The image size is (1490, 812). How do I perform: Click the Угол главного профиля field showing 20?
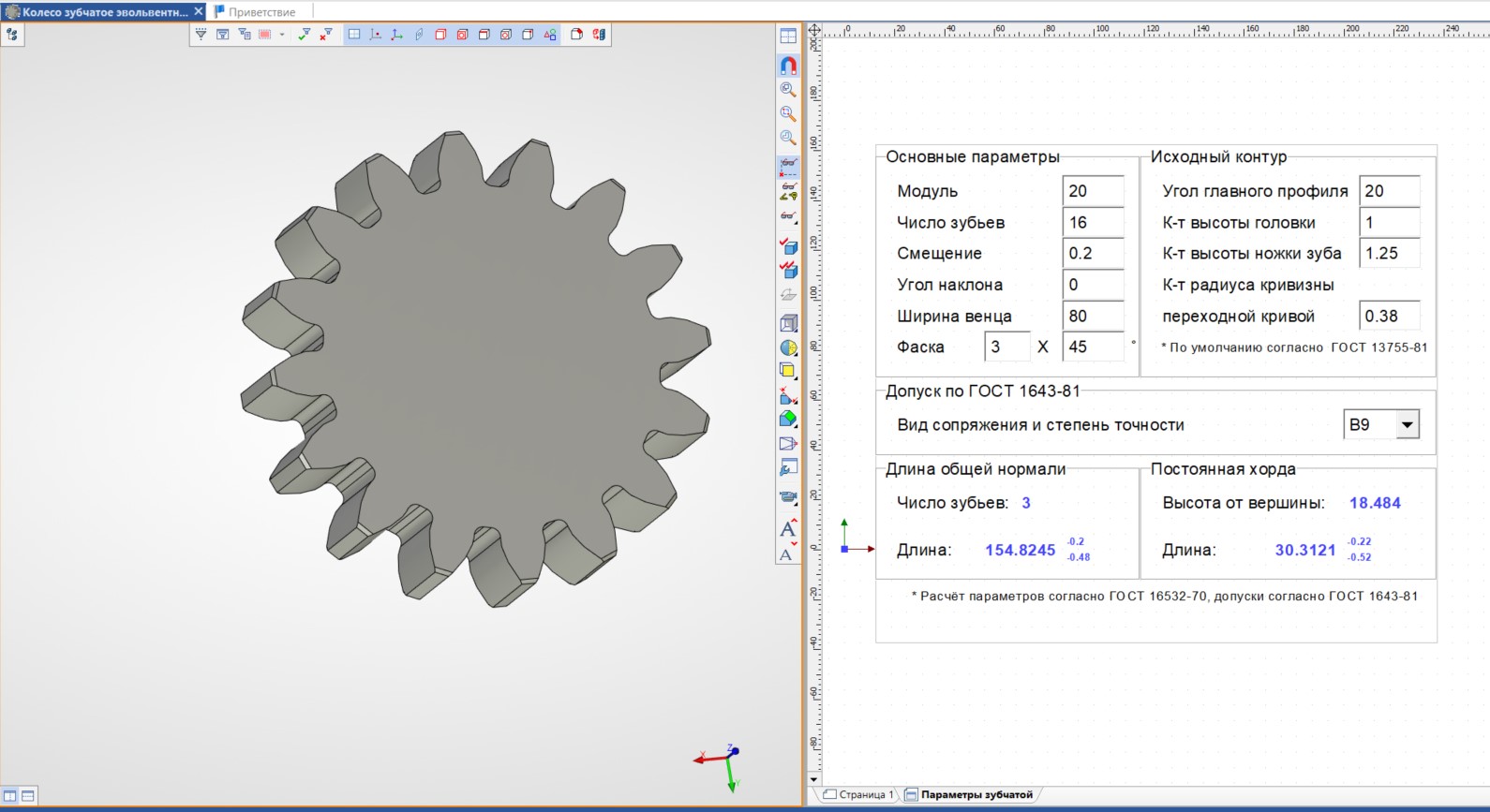point(1390,191)
